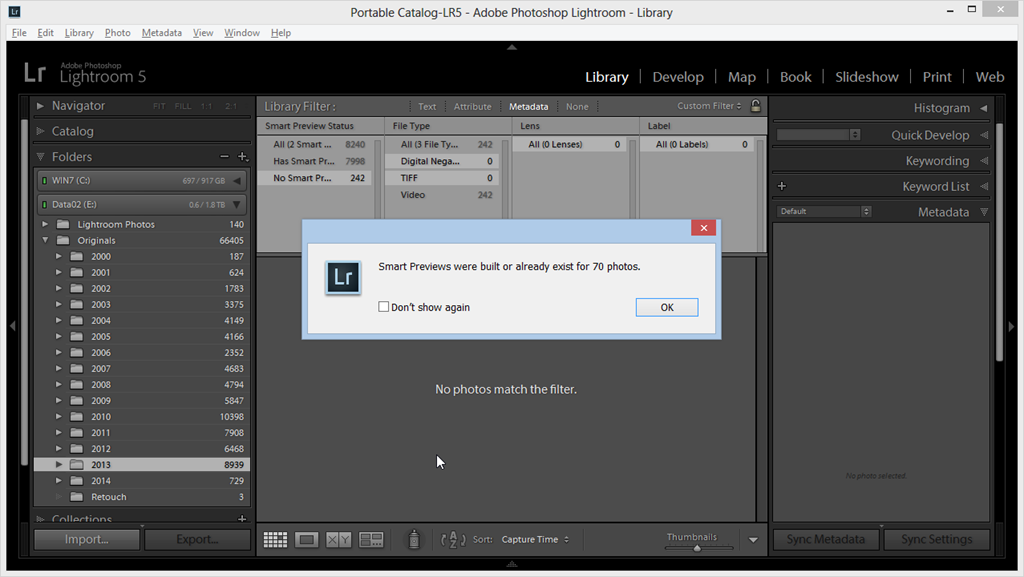Set Navigator zoom to 2:1

[231, 106]
